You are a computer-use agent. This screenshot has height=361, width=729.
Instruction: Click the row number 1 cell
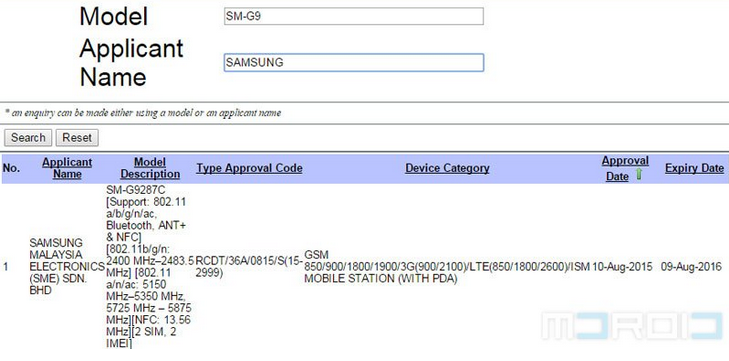coord(6,267)
